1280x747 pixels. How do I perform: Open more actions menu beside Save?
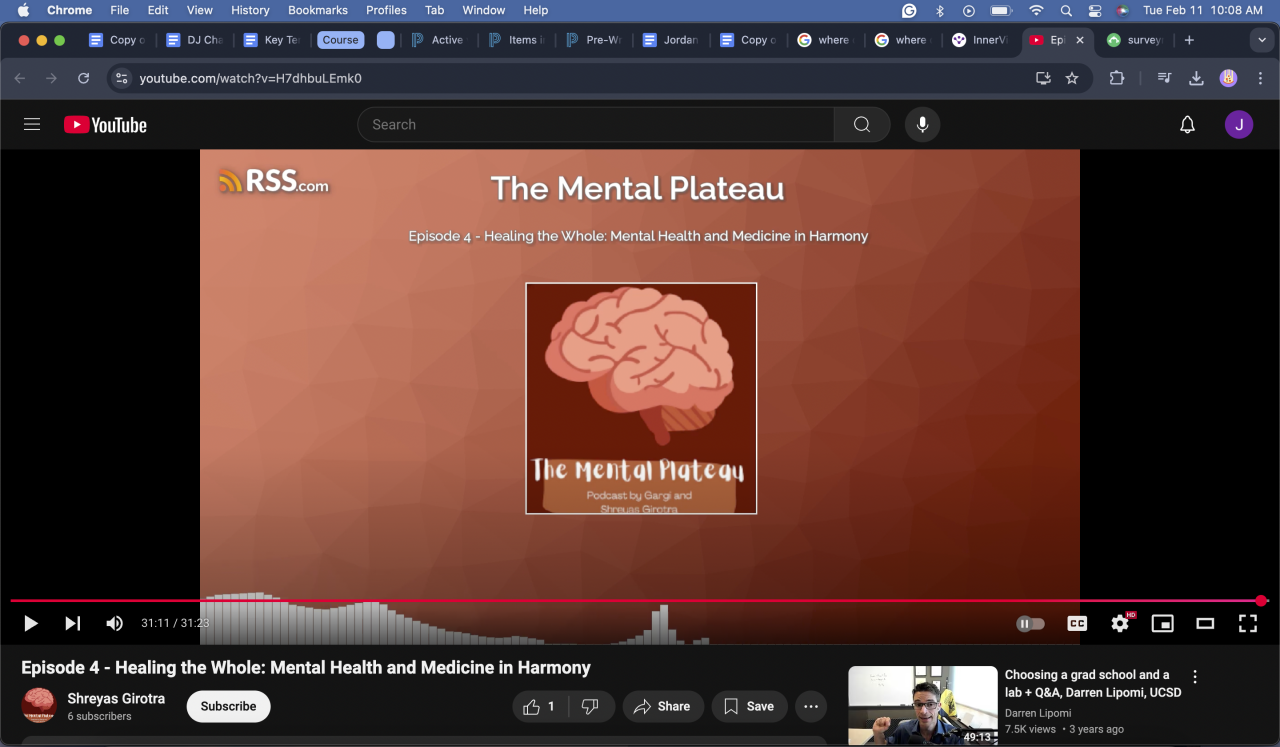tap(811, 706)
